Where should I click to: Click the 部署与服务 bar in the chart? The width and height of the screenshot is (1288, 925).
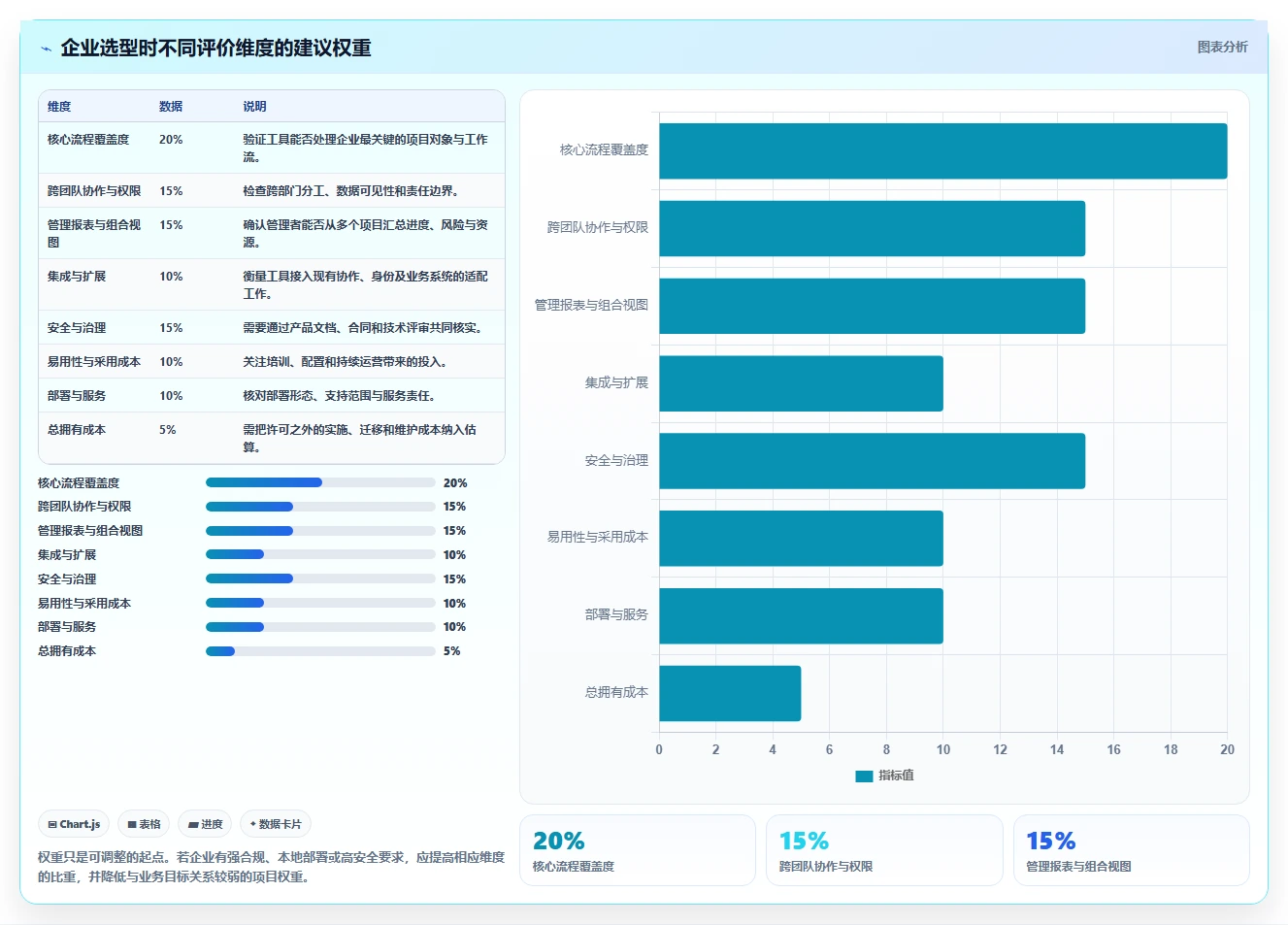(x=802, y=615)
